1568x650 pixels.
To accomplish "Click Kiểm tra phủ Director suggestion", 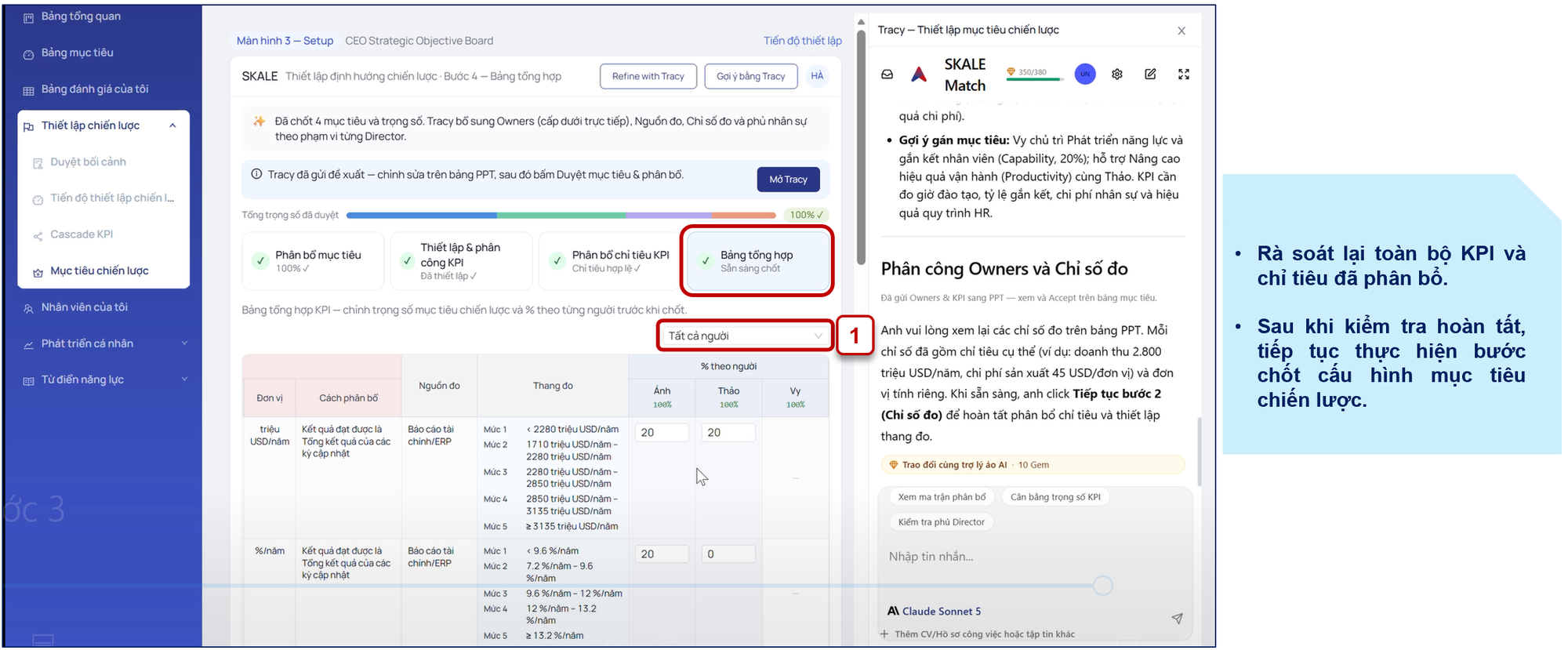I will [942, 522].
